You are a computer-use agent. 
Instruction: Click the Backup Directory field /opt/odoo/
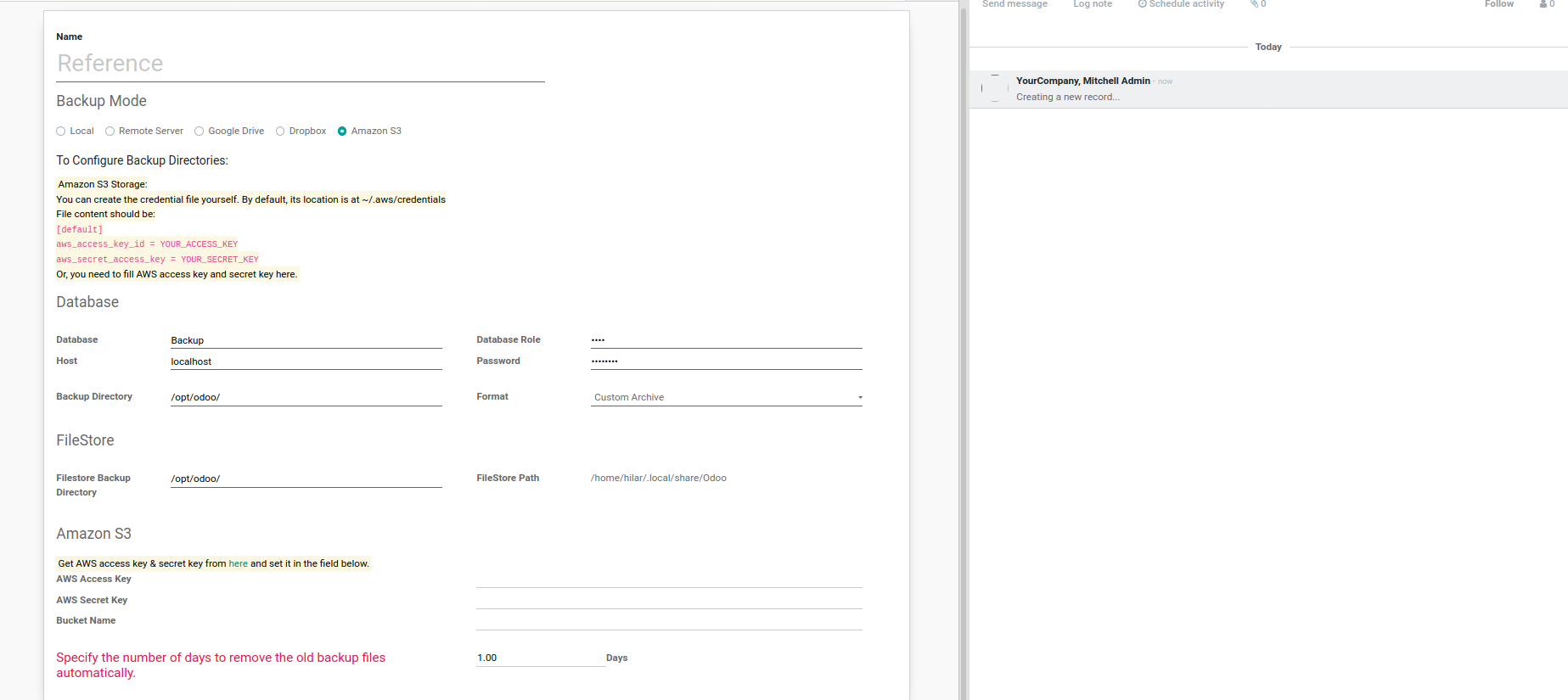pos(306,397)
